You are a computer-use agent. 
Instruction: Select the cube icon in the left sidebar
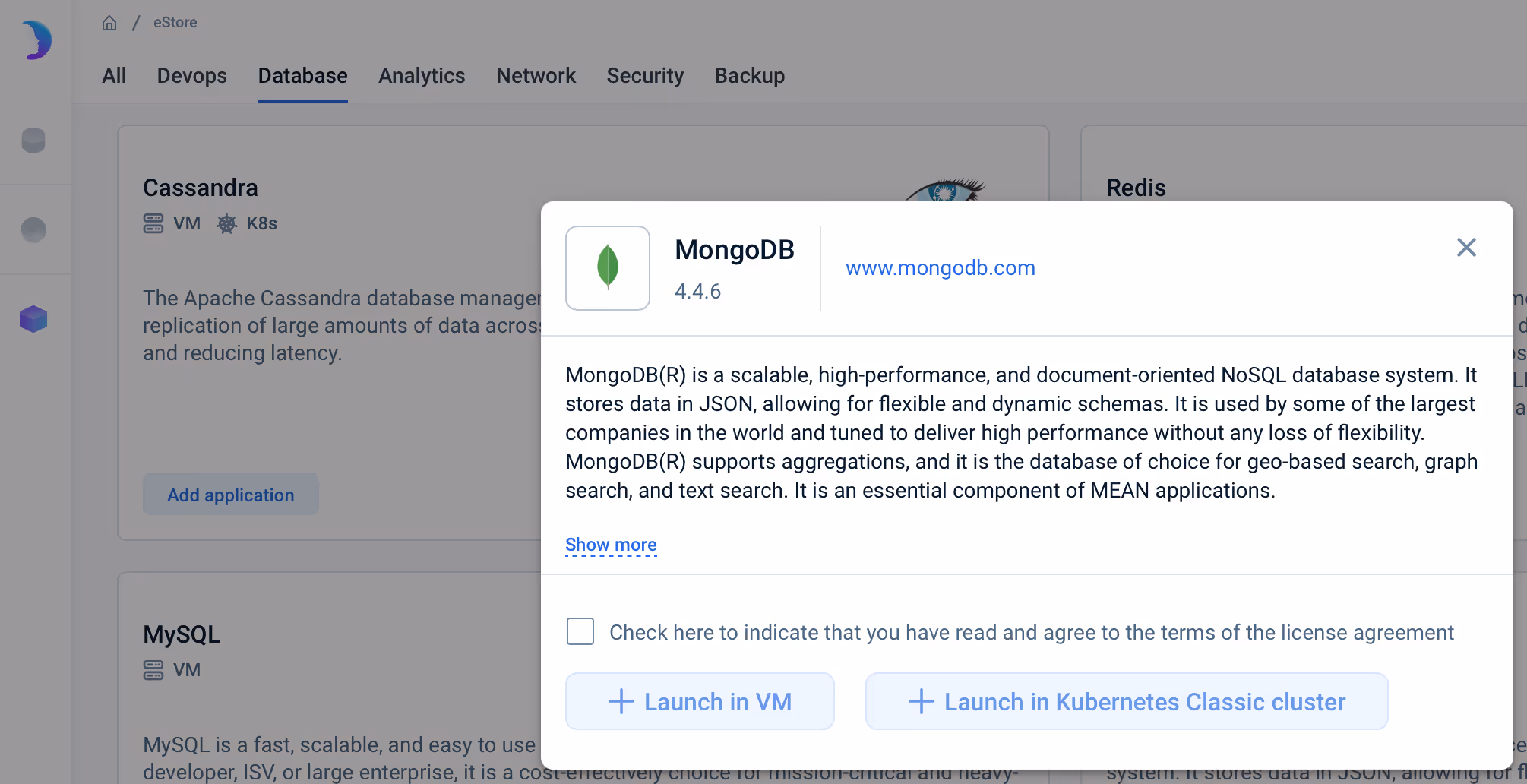point(33,318)
